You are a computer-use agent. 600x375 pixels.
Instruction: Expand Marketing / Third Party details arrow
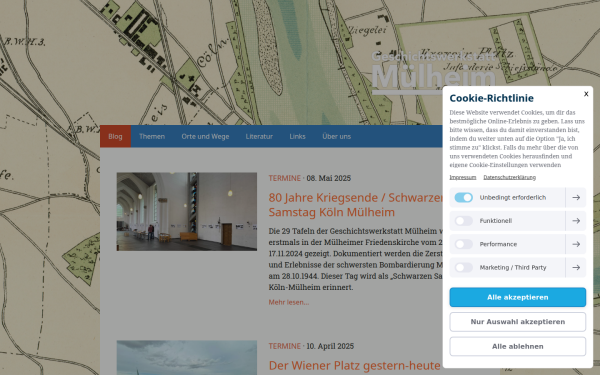click(576, 267)
